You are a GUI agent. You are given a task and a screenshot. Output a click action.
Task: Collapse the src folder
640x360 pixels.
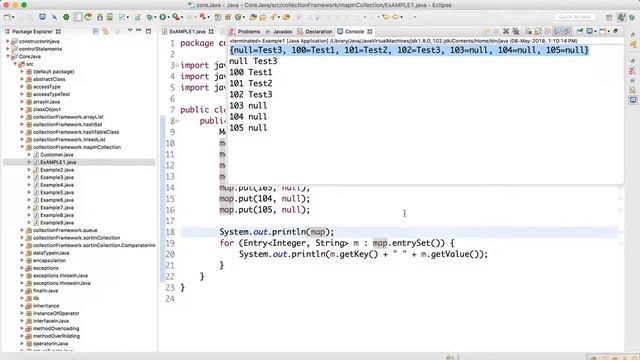[x=15, y=64]
